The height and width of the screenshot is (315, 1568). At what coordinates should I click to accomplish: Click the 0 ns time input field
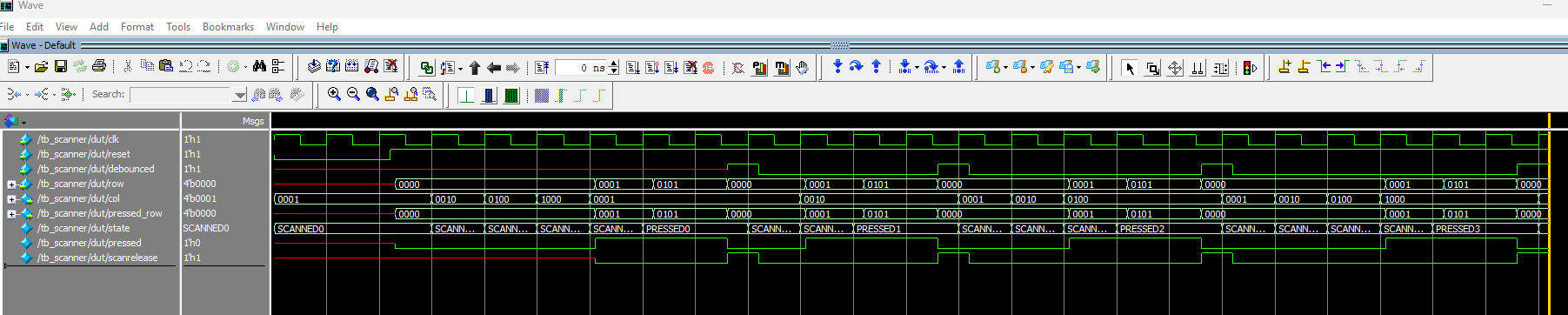(582, 68)
